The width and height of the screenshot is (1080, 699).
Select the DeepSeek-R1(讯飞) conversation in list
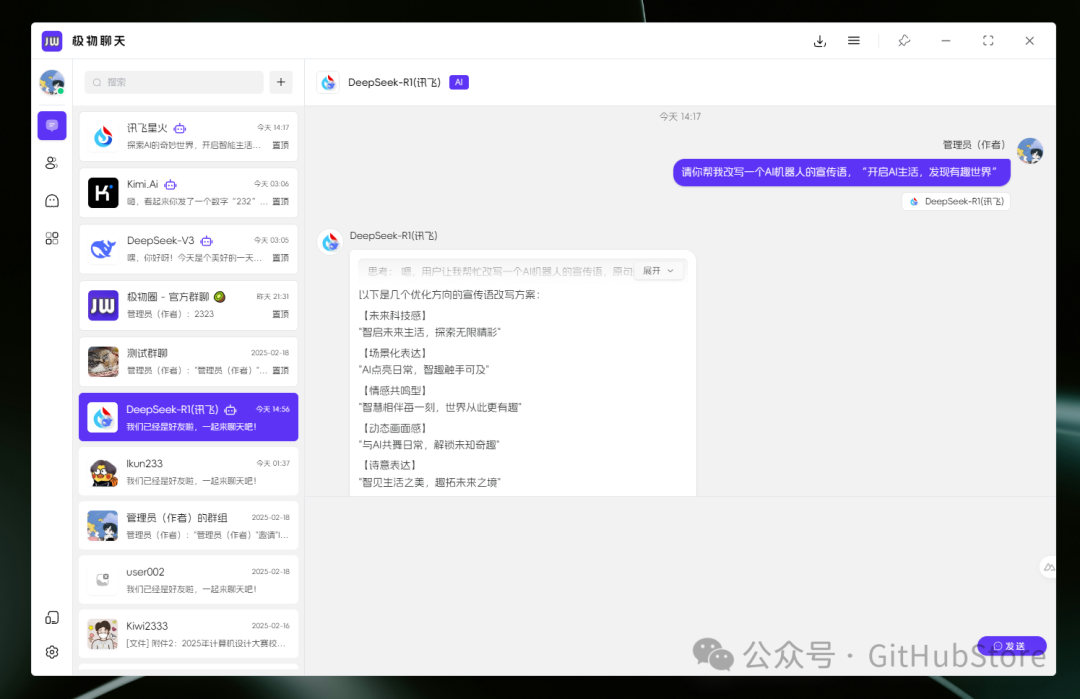188,417
